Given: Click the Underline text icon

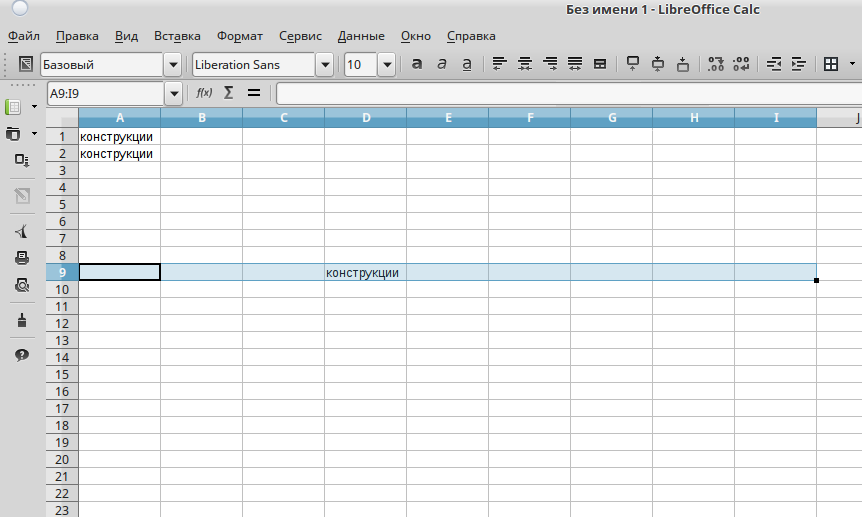Looking at the screenshot, I should pos(467,65).
